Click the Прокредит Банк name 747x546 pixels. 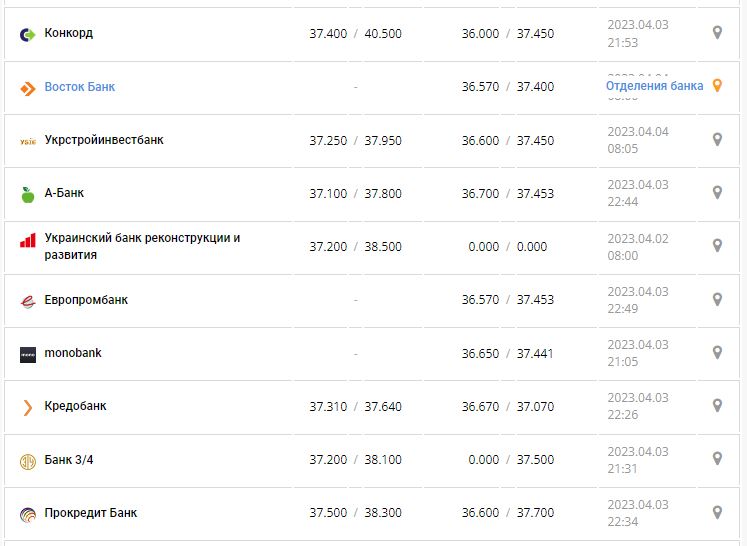tap(91, 513)
